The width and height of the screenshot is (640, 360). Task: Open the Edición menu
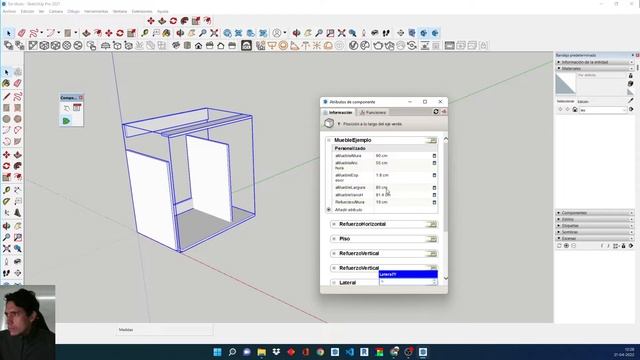27,11
